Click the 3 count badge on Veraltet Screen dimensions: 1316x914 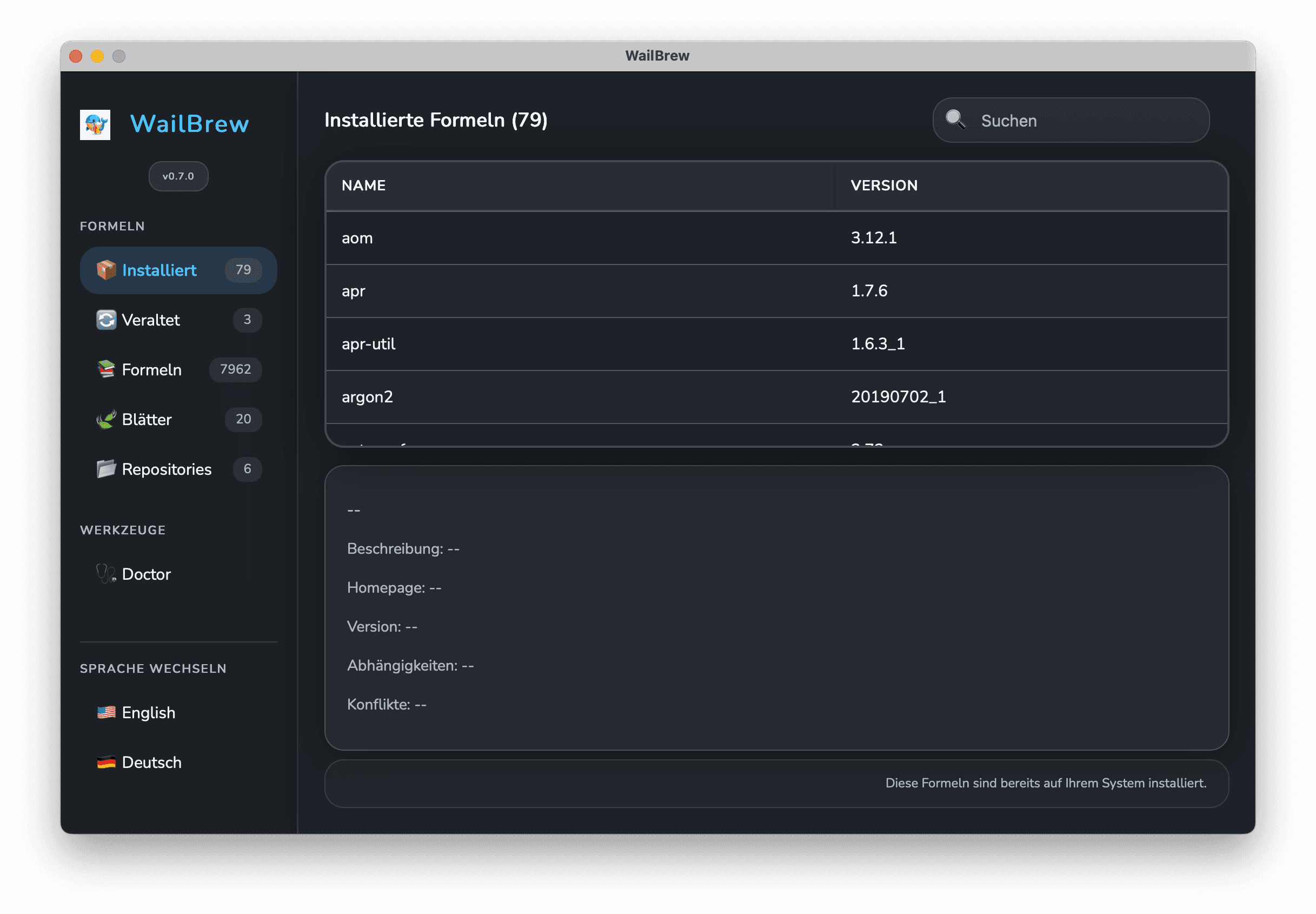pyautogui.click(x=247, y=320)
